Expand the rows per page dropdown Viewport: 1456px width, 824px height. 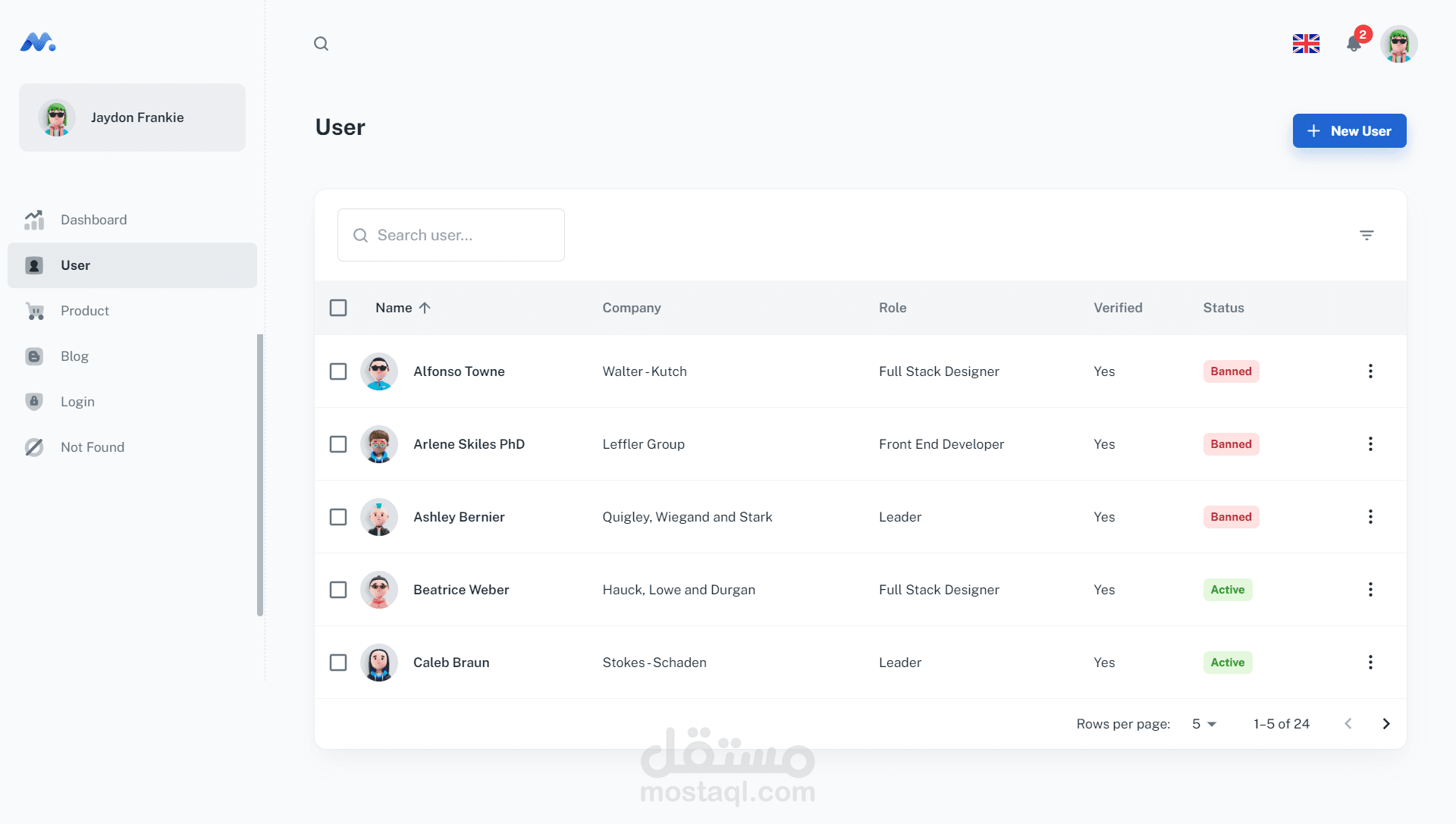[x=1203, y=724]
